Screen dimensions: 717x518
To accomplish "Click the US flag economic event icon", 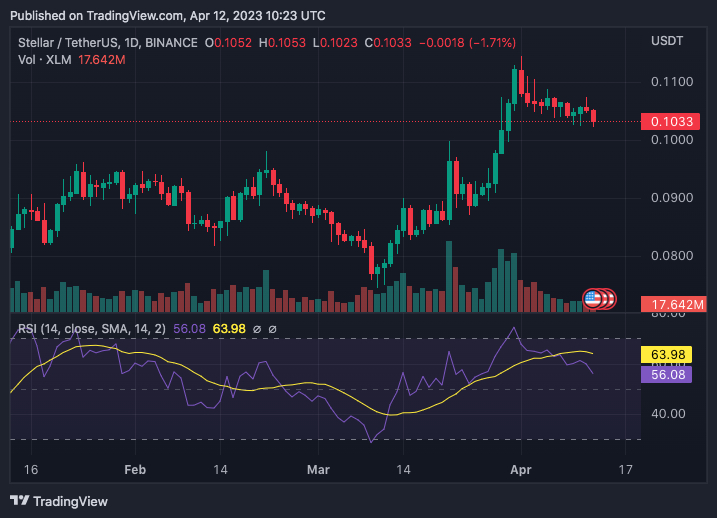I will (x=592, y=299).
